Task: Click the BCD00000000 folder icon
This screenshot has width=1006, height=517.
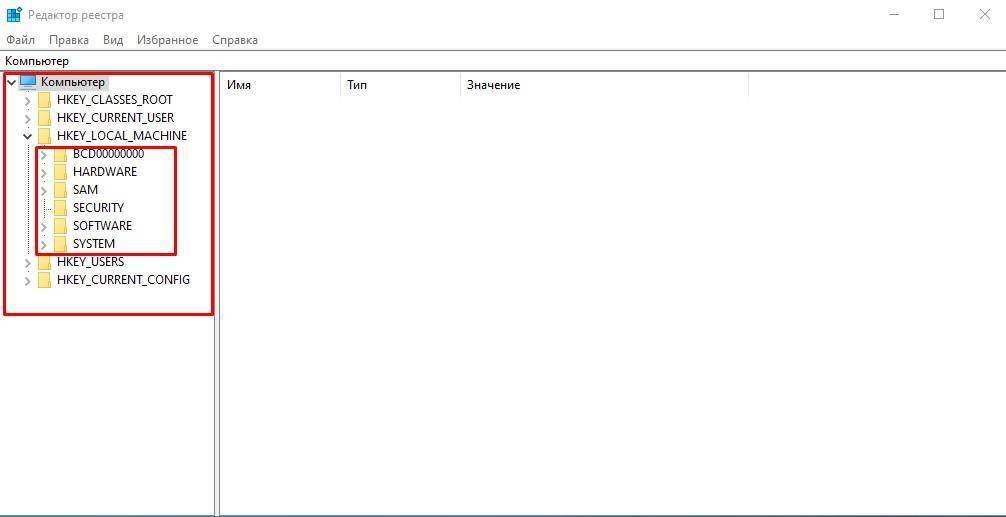Action: 60,154
